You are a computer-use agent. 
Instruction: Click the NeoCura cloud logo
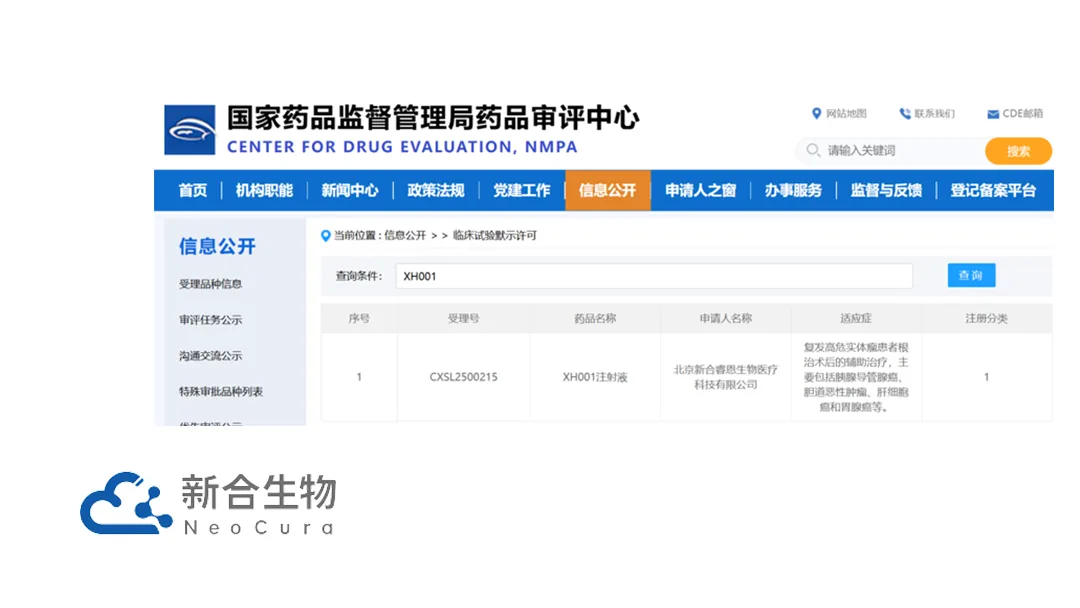pos(125,503)
